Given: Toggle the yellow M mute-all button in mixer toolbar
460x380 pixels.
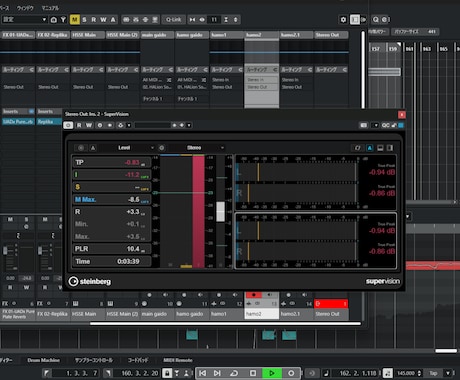Looking at the screenshot, I should (75, 20).
